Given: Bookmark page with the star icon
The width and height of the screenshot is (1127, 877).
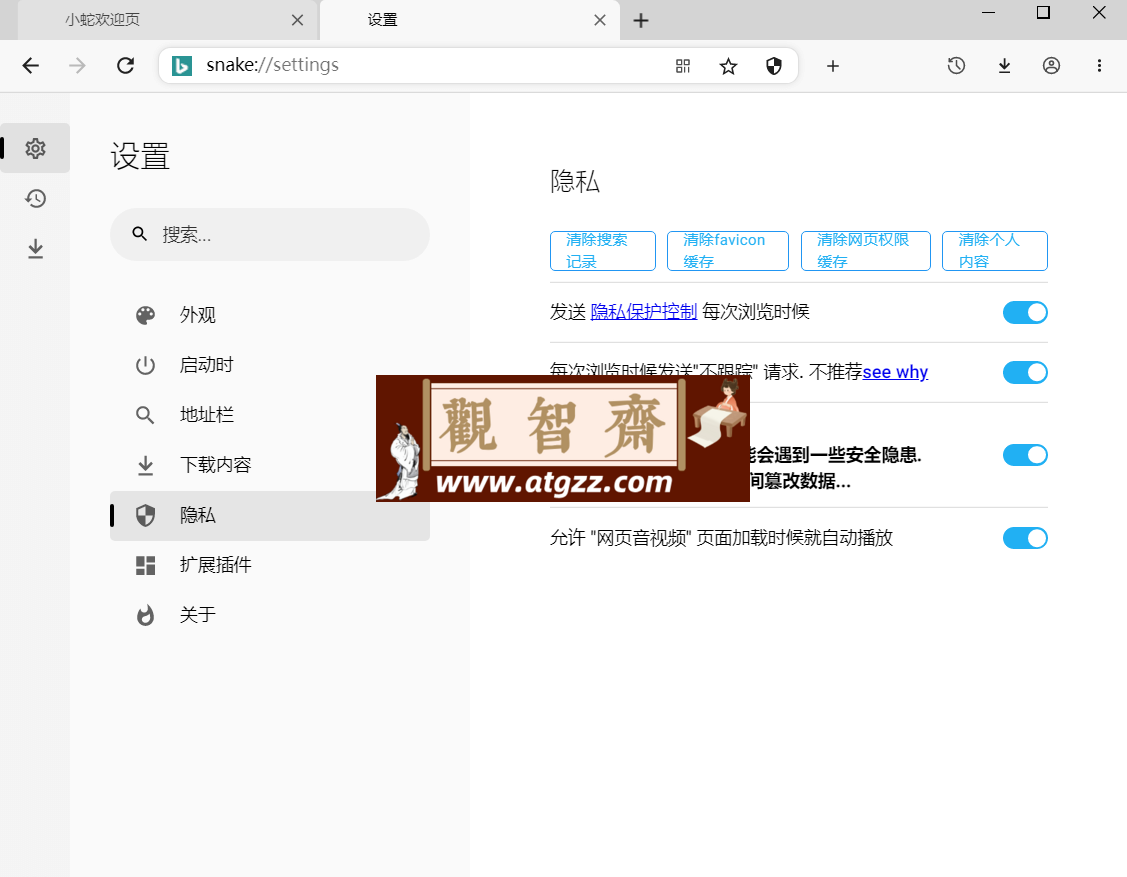Looking at the screenshot, I should pyautogui.click(x=728, y=66).
